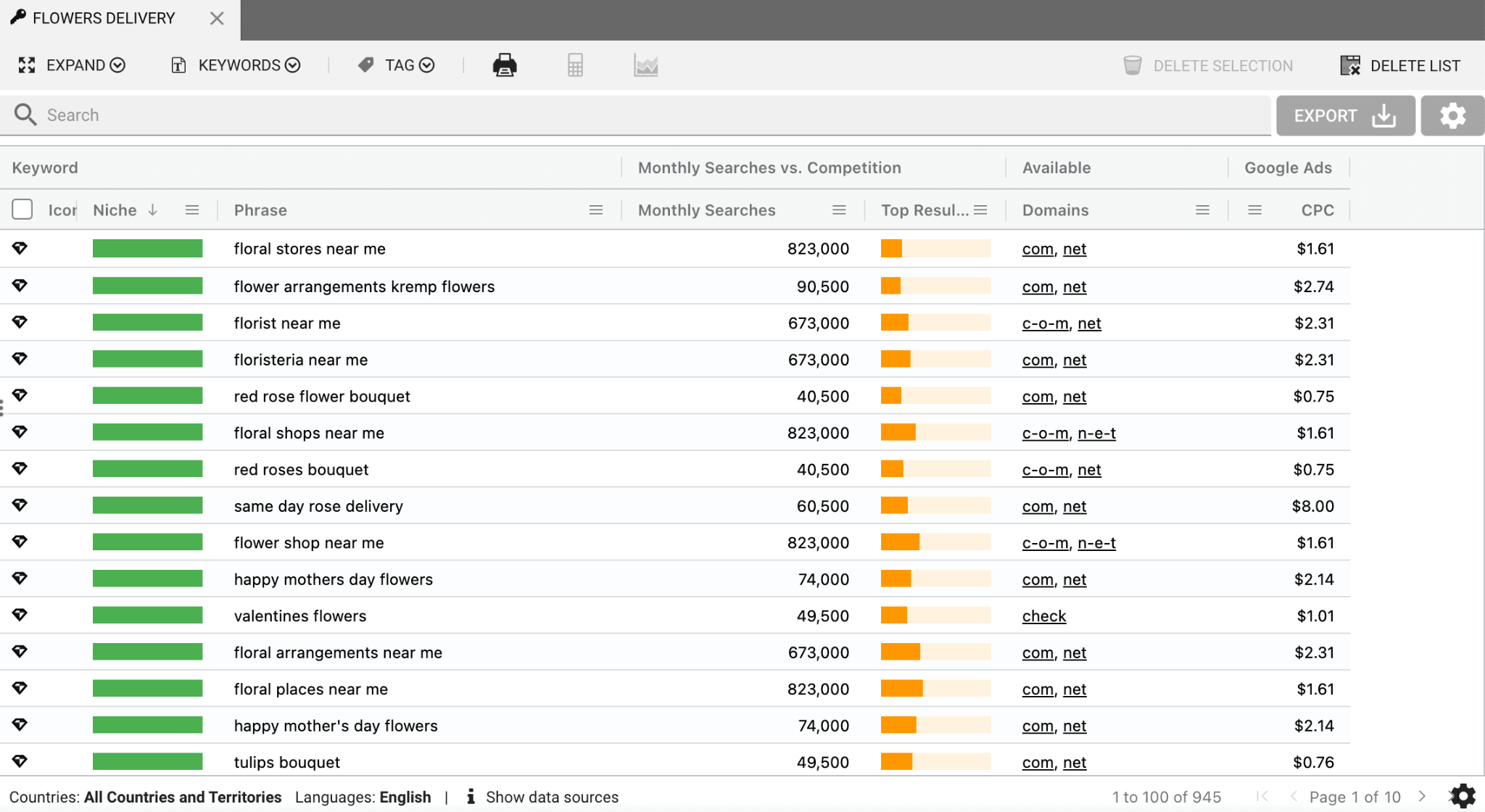Image resolution: width=1485 pixels, height=812 pixels.
Task: Open the EXPAND dropdown
Action: (71, 65)
